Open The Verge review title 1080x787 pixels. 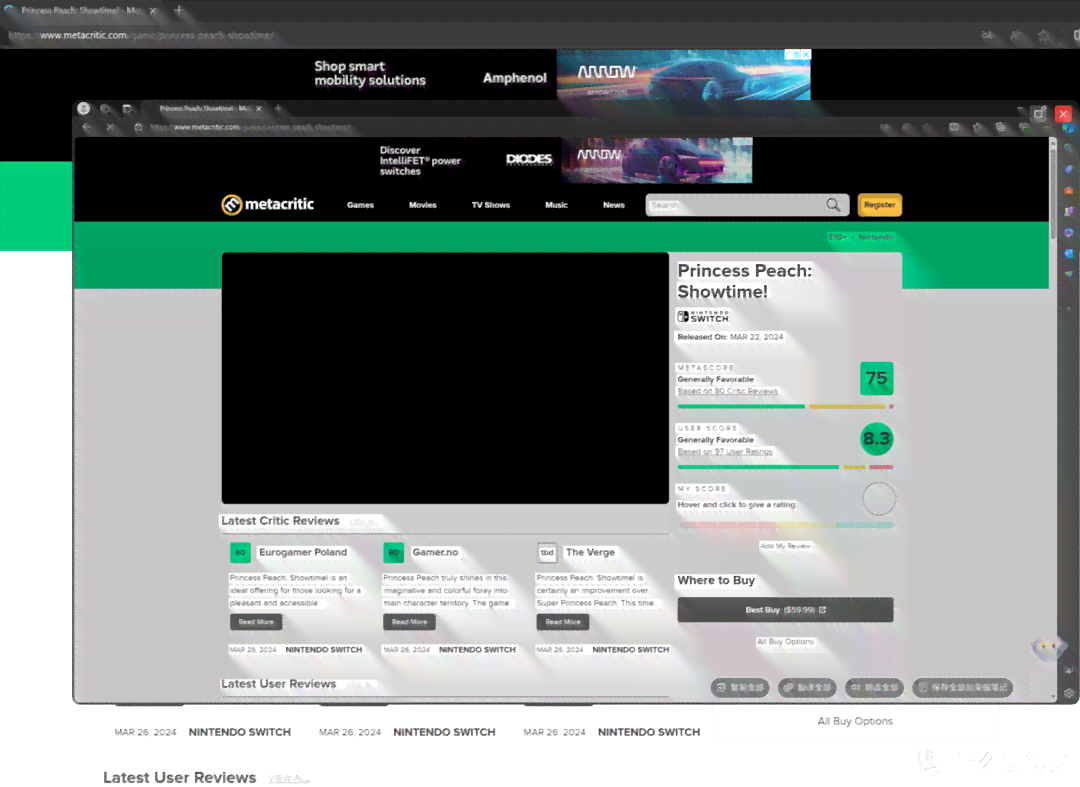pos(590,552)
